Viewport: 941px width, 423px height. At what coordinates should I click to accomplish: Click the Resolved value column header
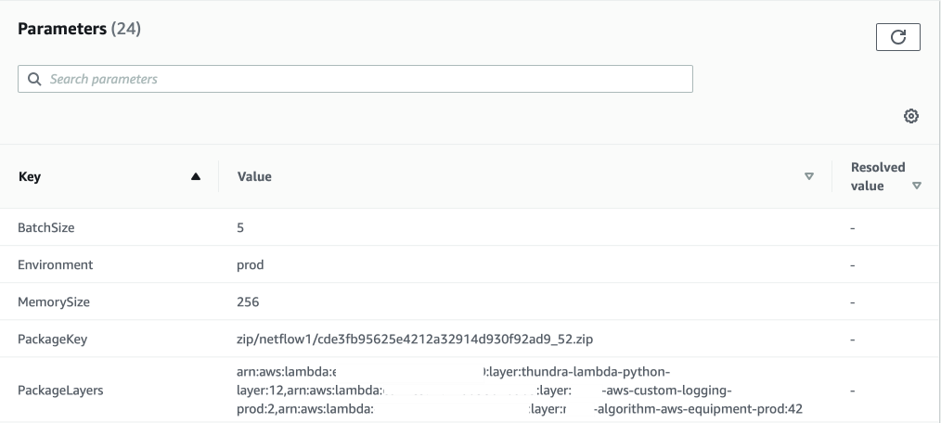[877, 177]
